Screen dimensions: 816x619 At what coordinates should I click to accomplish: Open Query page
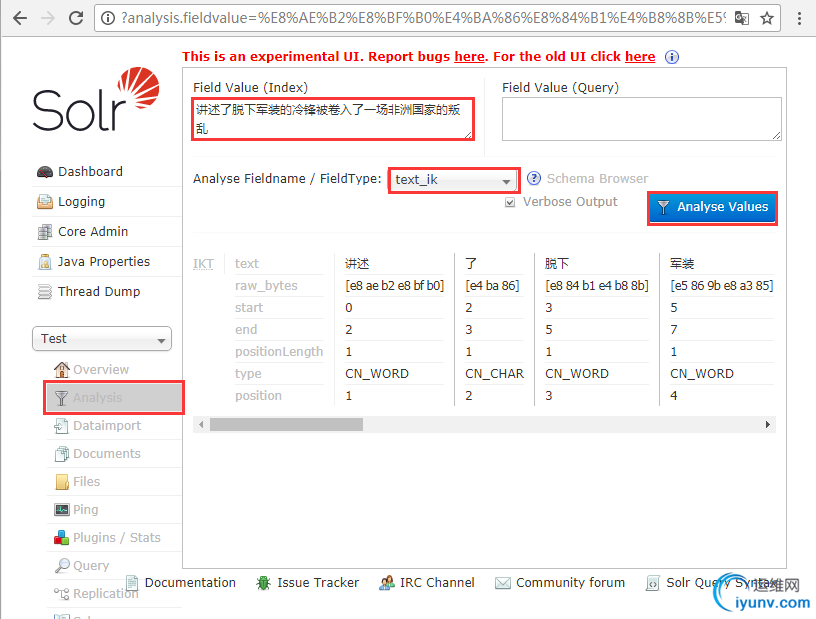(91, 565)
